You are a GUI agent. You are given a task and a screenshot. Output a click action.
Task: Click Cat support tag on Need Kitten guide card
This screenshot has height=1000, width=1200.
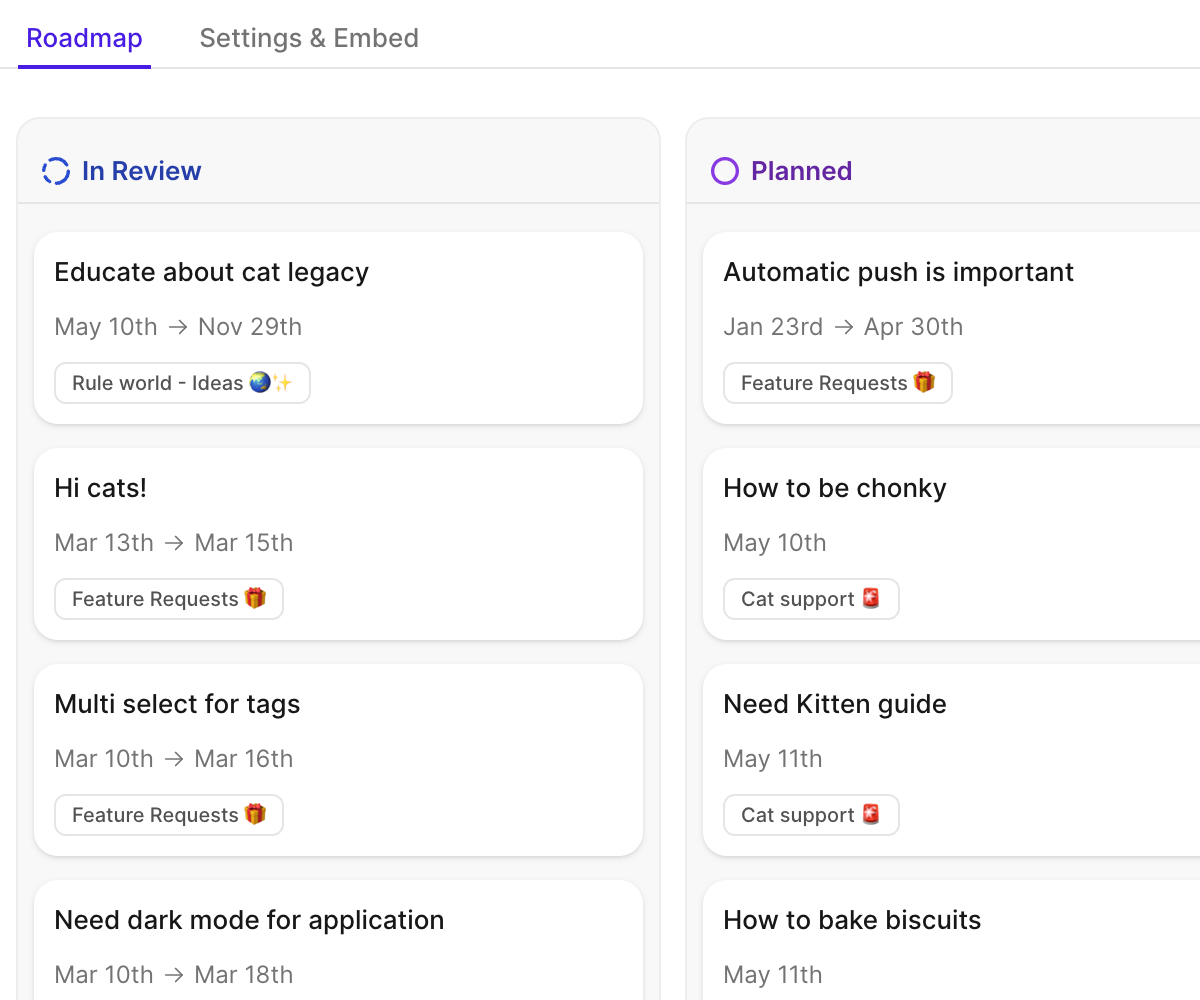click(810, 814)
